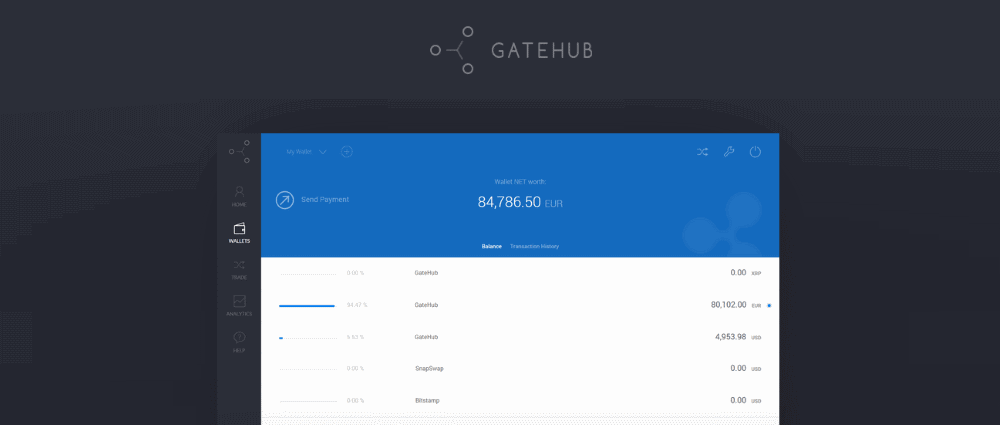Viewport: 1000px width, 425px height.
Task: Click the 4,953.98 USD balance amount
Action: (738, 337)
